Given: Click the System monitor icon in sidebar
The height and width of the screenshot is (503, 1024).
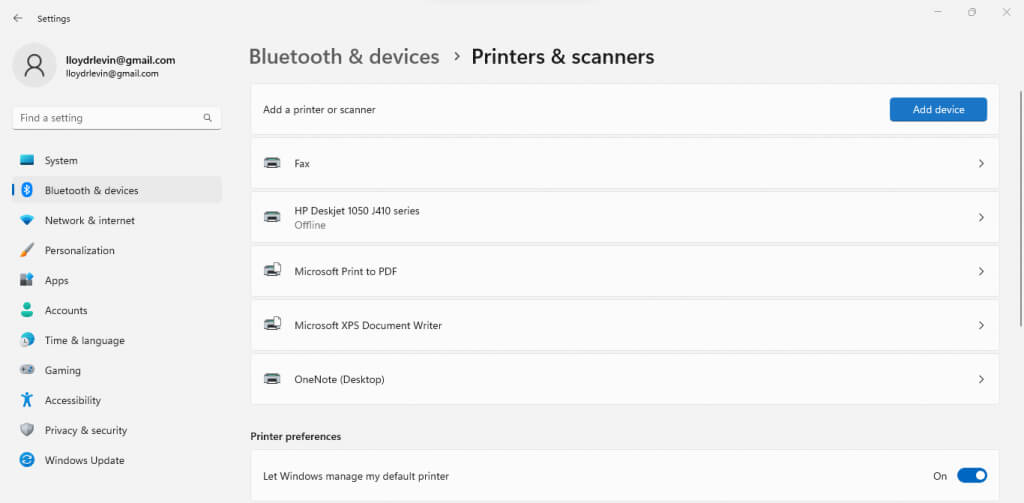Looking at the screenshot, I should click(27, 160).
